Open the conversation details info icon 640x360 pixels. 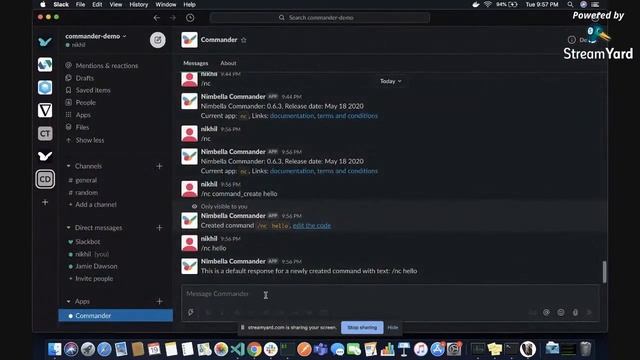coord(571,40)
